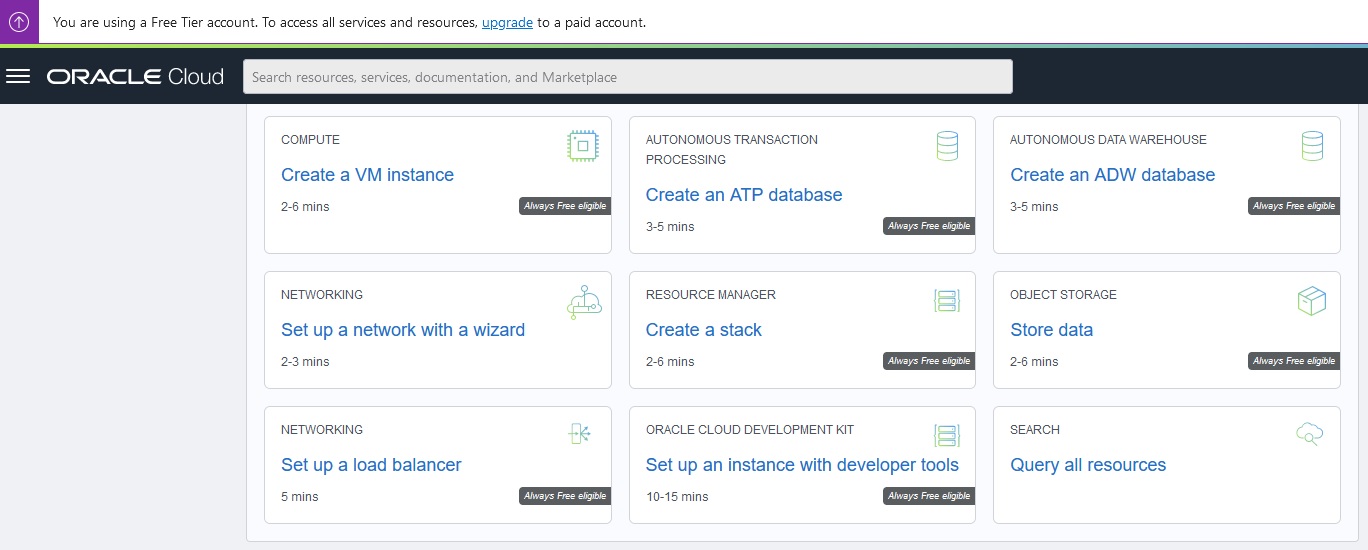
Task: Open the upgrade to paid account link
Action: pyautogui.click(x=507, y=22)
